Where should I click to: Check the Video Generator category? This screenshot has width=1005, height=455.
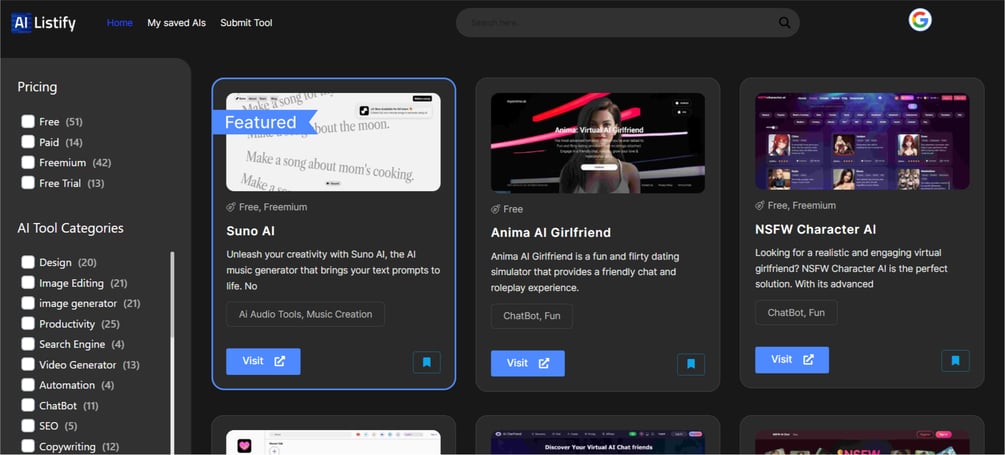point(28,365)
